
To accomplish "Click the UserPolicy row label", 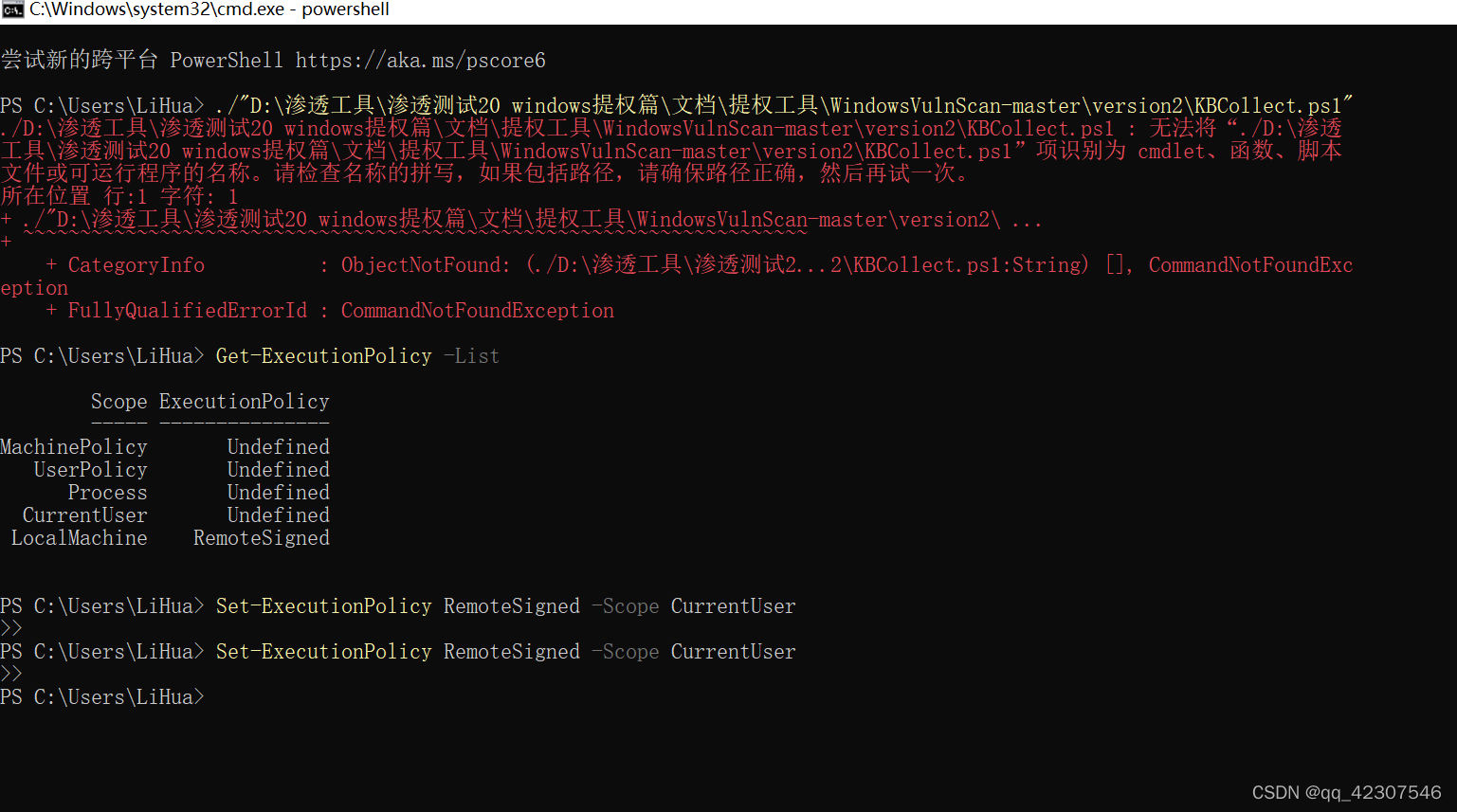I will (x=90, y=470).
